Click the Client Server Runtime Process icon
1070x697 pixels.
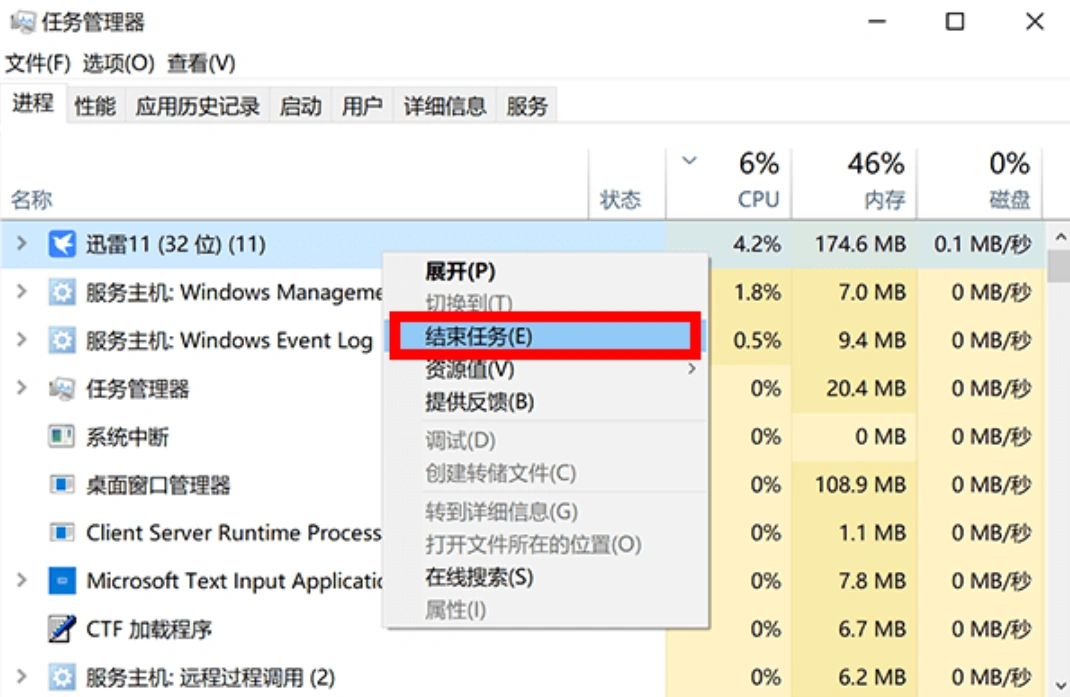(62, 533)
